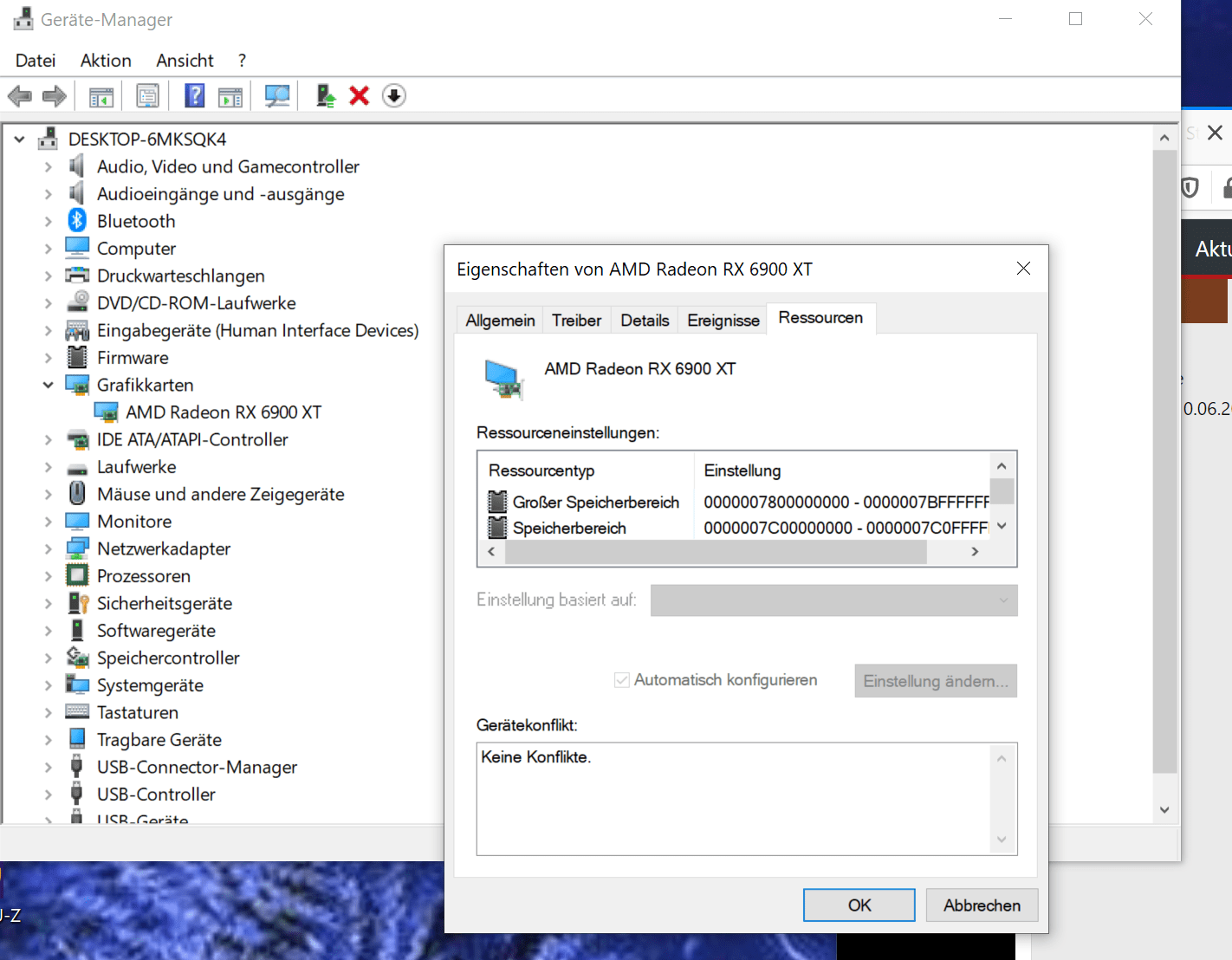The image size is (1232, 960).
Task: Open the Aktion menu
Action: (x=106, y=61)
